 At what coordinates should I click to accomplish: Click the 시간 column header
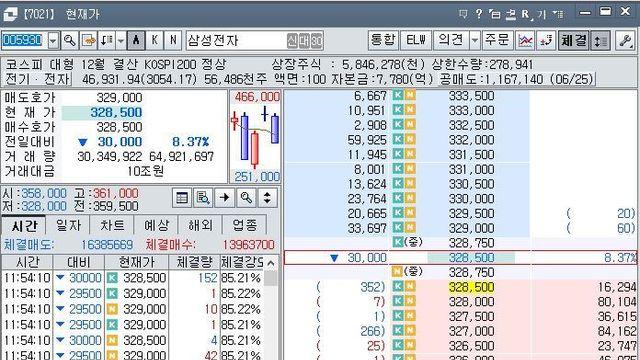tap(27, 262)
